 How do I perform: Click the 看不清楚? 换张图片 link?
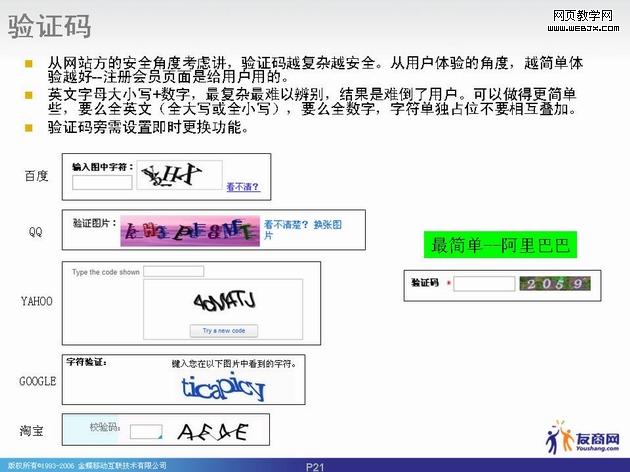[303, 230]
